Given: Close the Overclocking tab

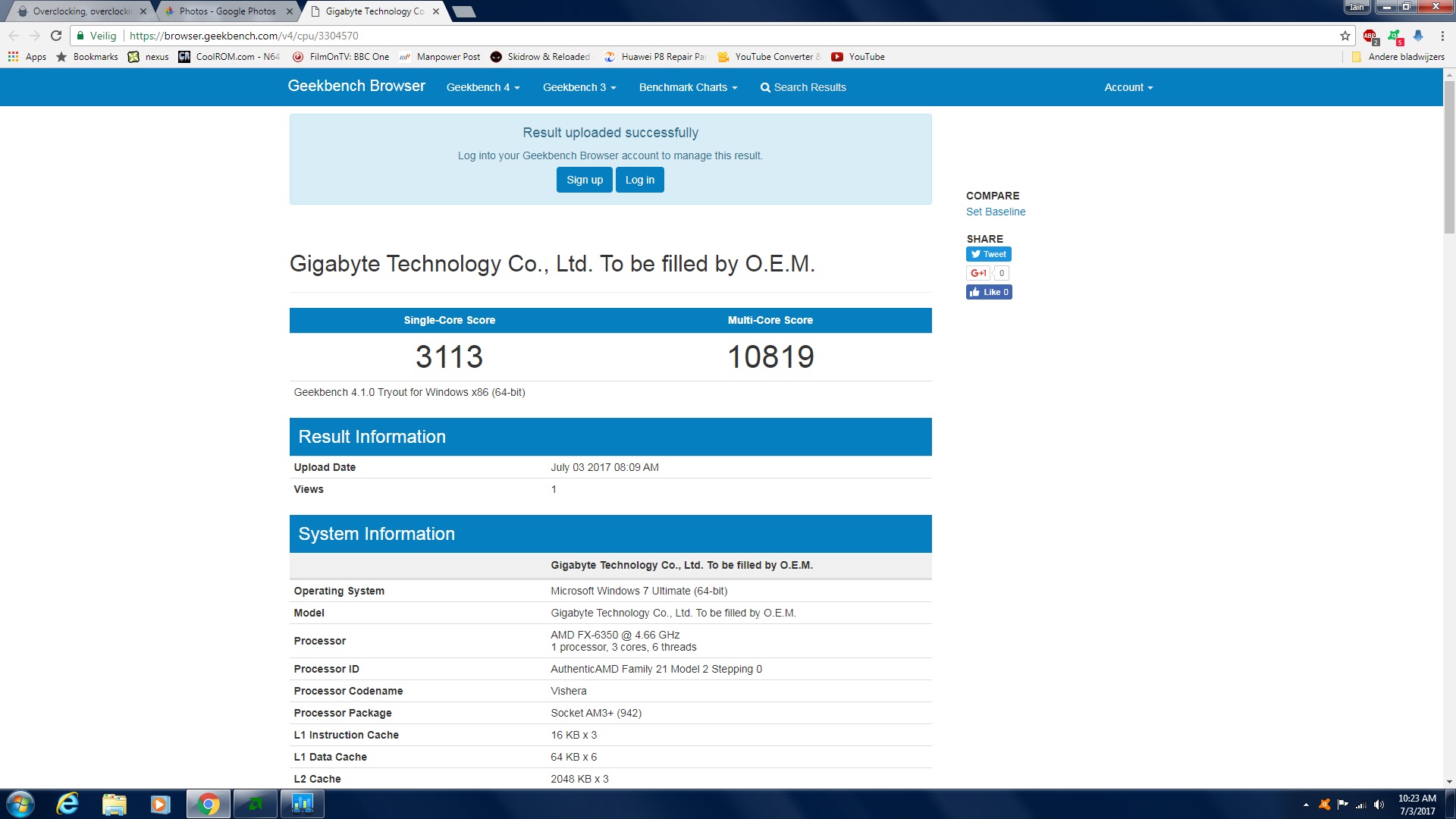Looking at the screenshot, I should (x=143, y=11).
